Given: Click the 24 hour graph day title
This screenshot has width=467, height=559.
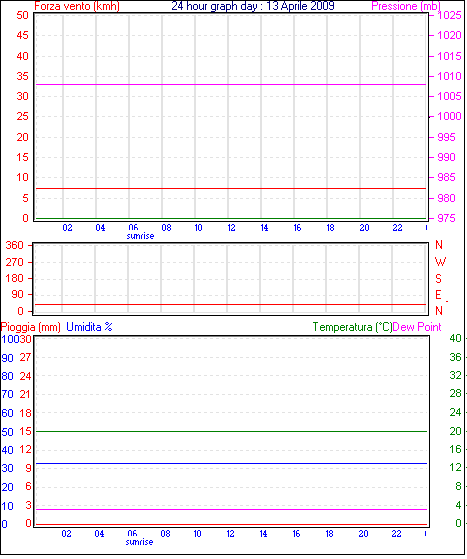Looking at the screenshot, I should point(253,6).
